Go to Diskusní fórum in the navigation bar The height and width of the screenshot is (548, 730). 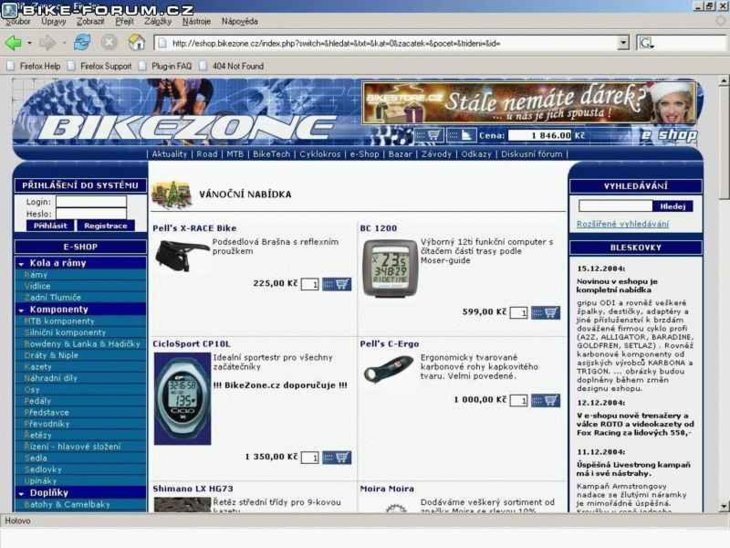(x=532, y=154)
